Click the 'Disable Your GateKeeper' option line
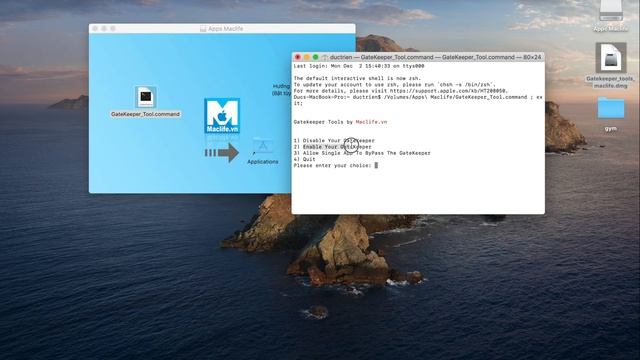This screenshot has width=640, height=360. [x=334, y=140]
